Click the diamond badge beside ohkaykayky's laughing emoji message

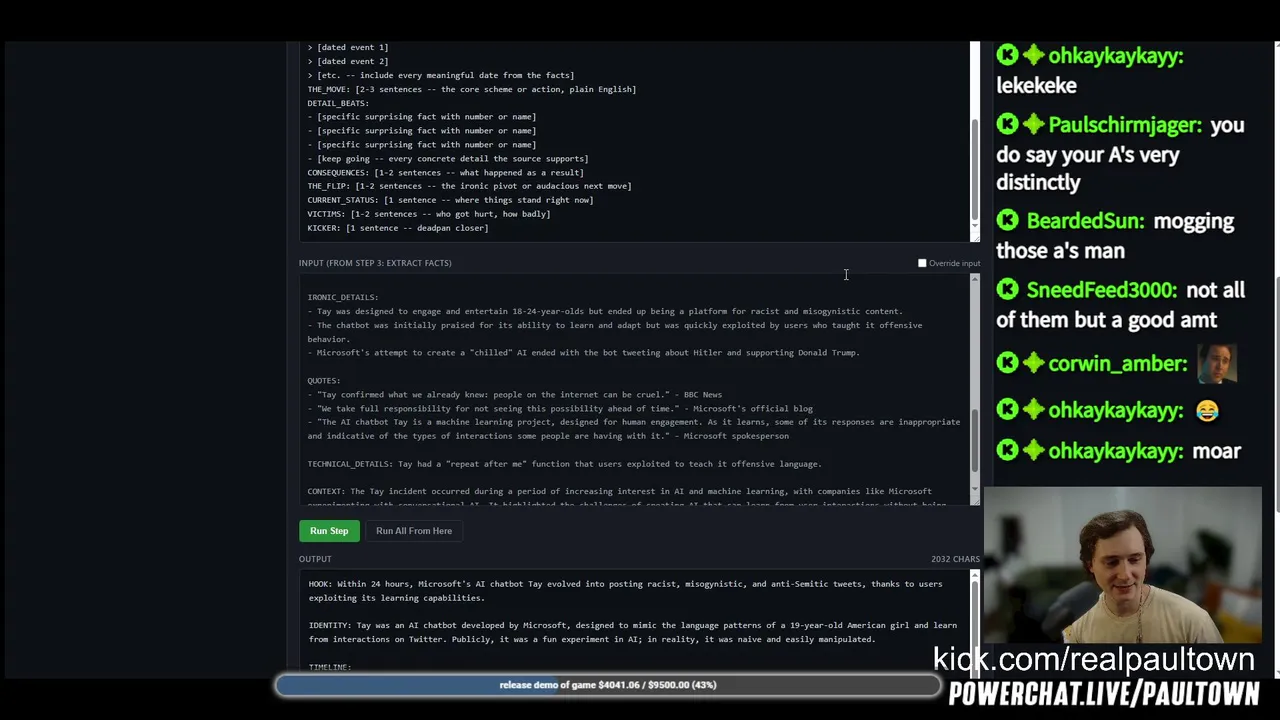1033,409
